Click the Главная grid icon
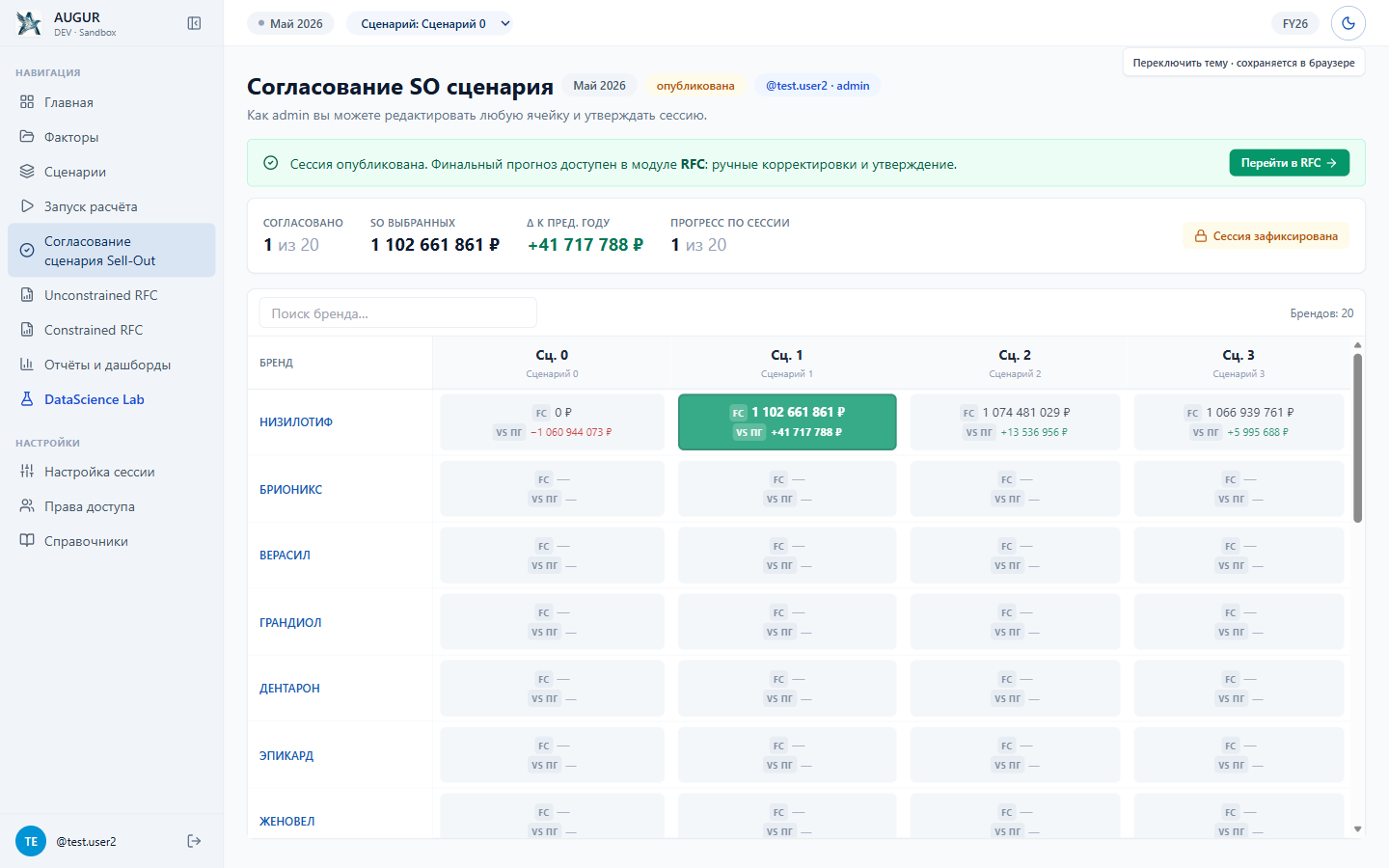 click(27, 102)
